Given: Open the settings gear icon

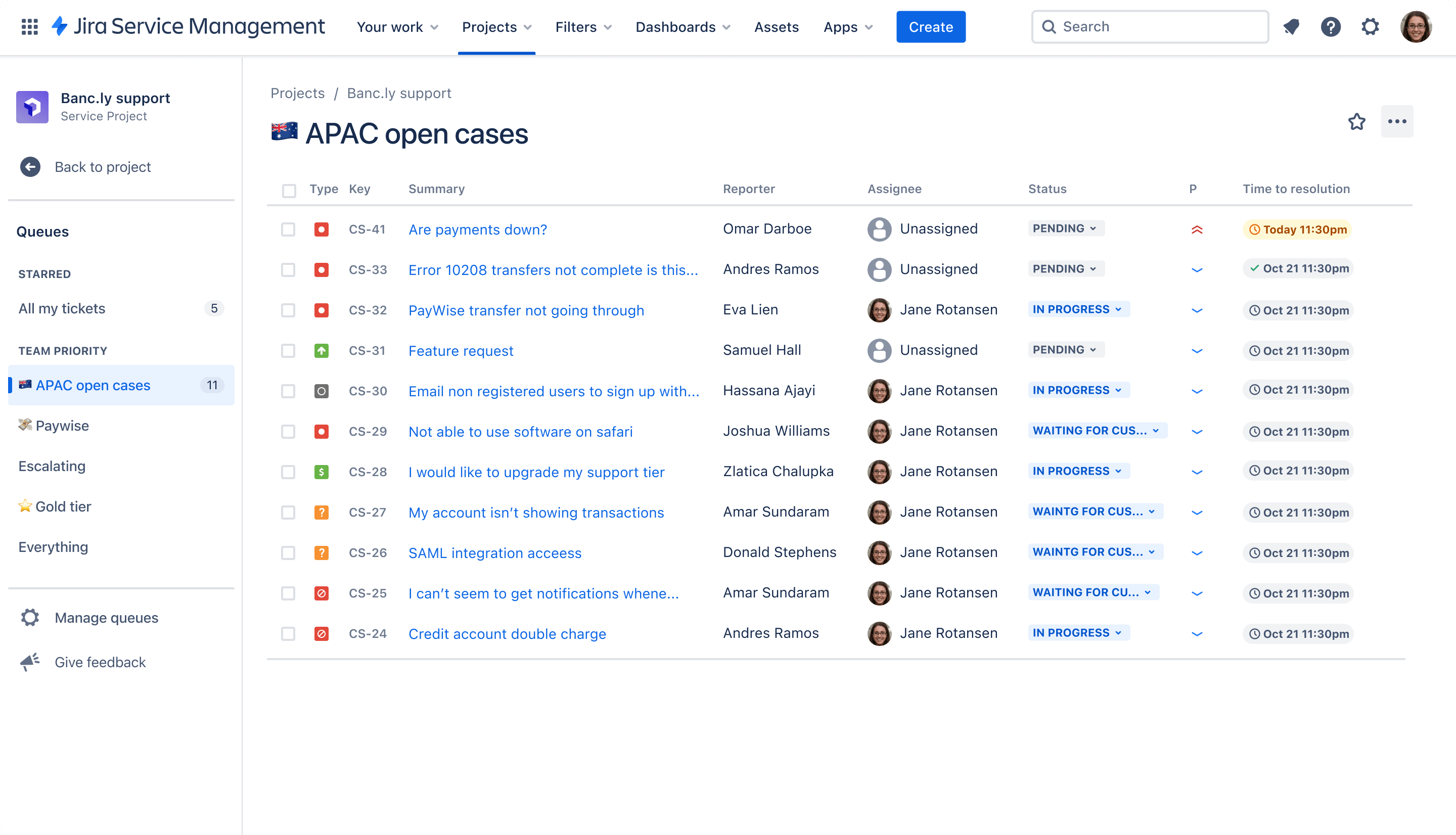Looking at the screenshot, I should tap(1371, 27).
